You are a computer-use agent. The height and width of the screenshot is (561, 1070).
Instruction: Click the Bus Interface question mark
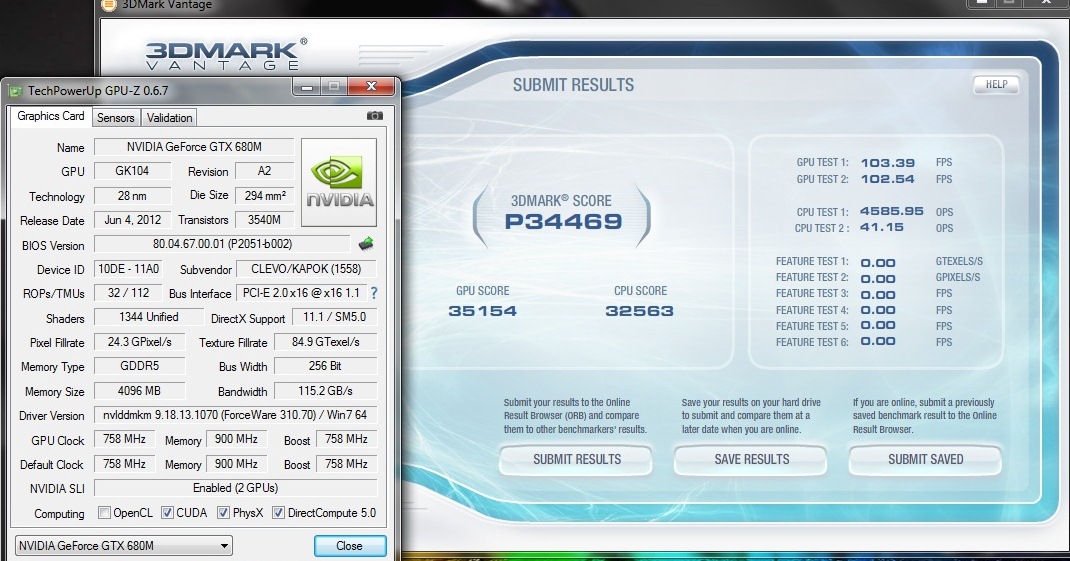point(374,293)
